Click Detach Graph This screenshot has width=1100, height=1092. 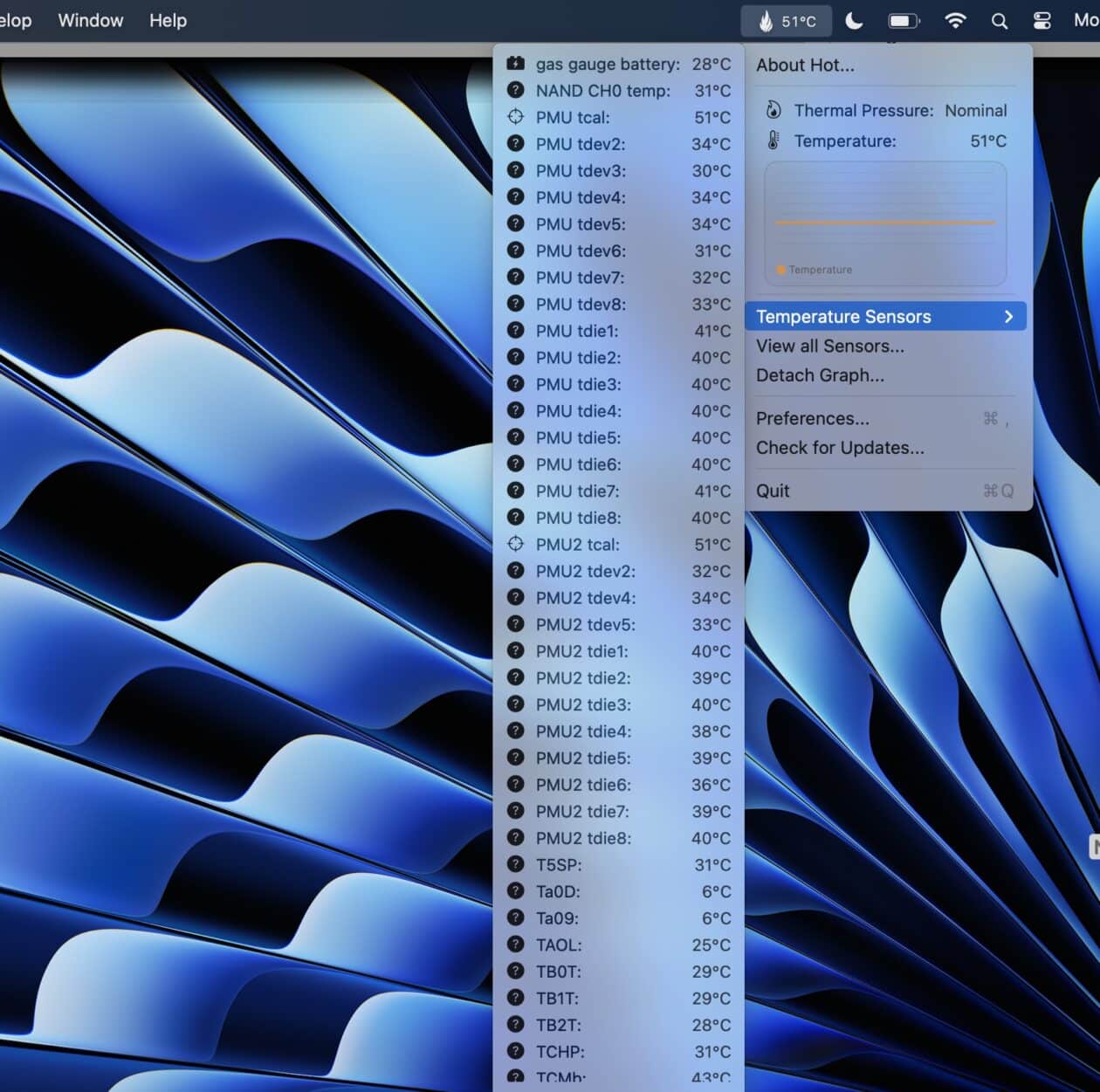point(820,375)
